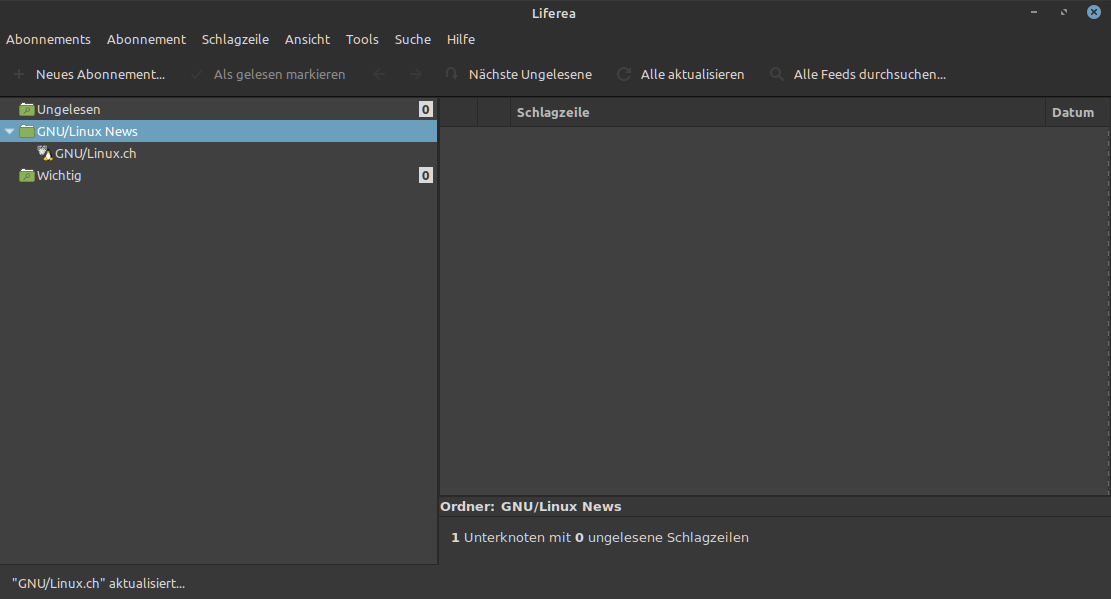Click the back arrow toolbar icon
1111x599 pixels.
(380, 74)
